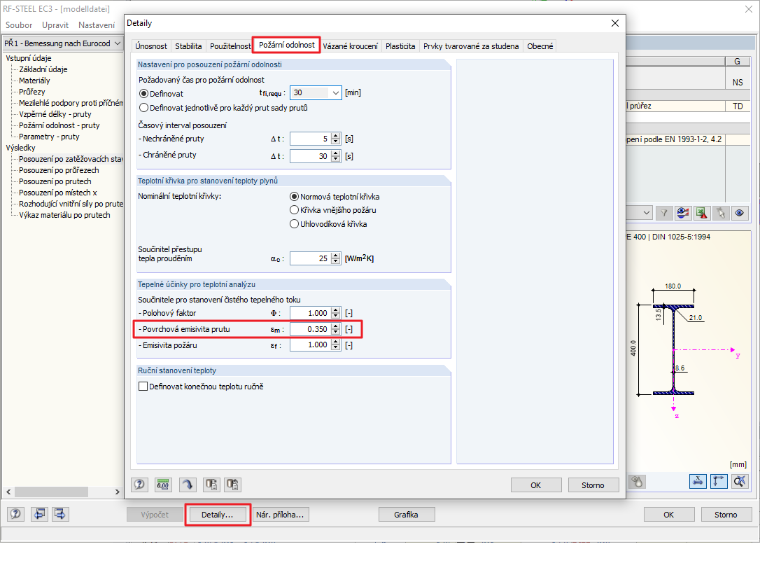Go to next table arrow icon
Screen dimensions: 760x570
click(61, 514)
